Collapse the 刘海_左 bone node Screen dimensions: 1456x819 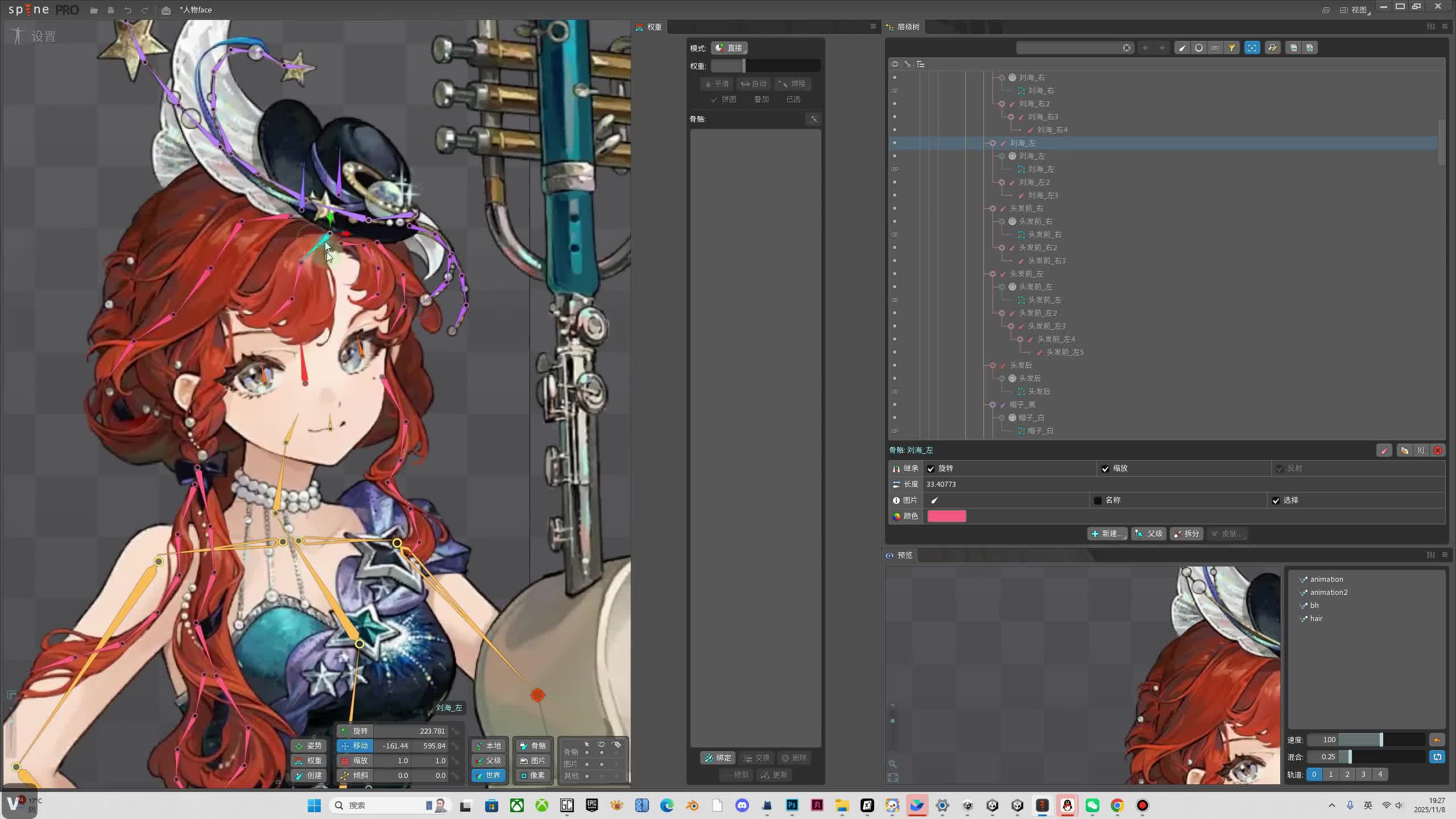pos(992,143)
